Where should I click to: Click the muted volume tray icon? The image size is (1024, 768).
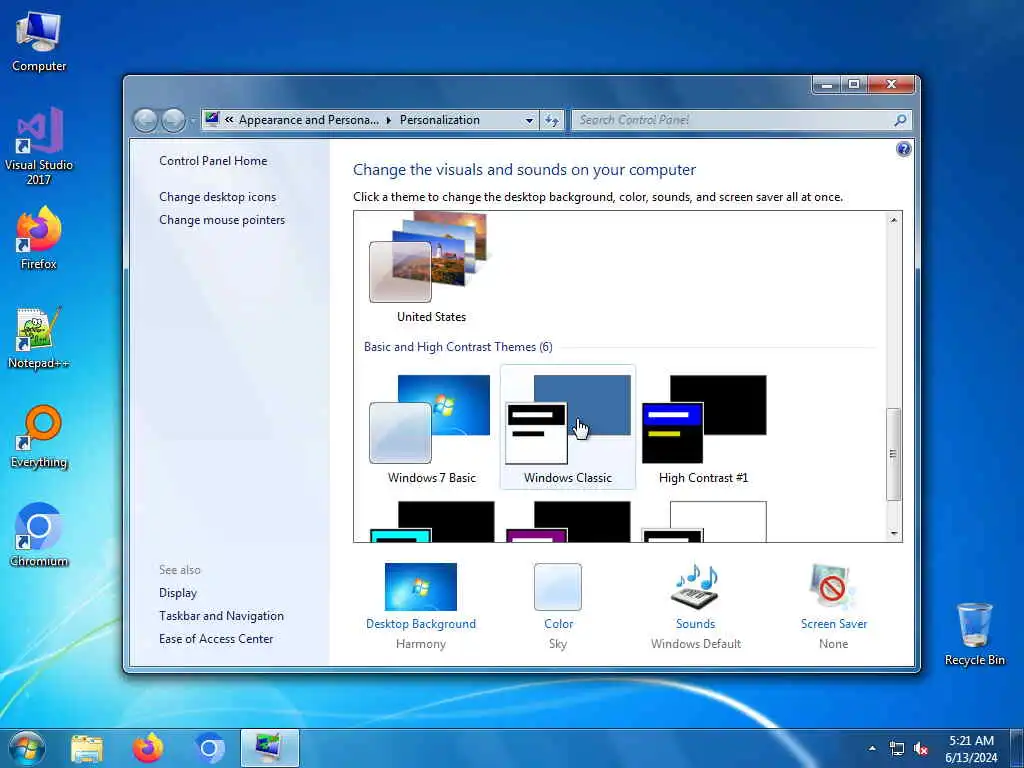click(x=921, y=749)
